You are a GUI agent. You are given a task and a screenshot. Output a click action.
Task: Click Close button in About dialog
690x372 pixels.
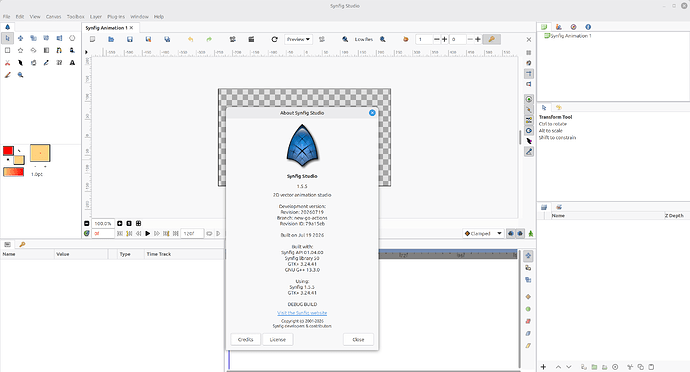358,339
